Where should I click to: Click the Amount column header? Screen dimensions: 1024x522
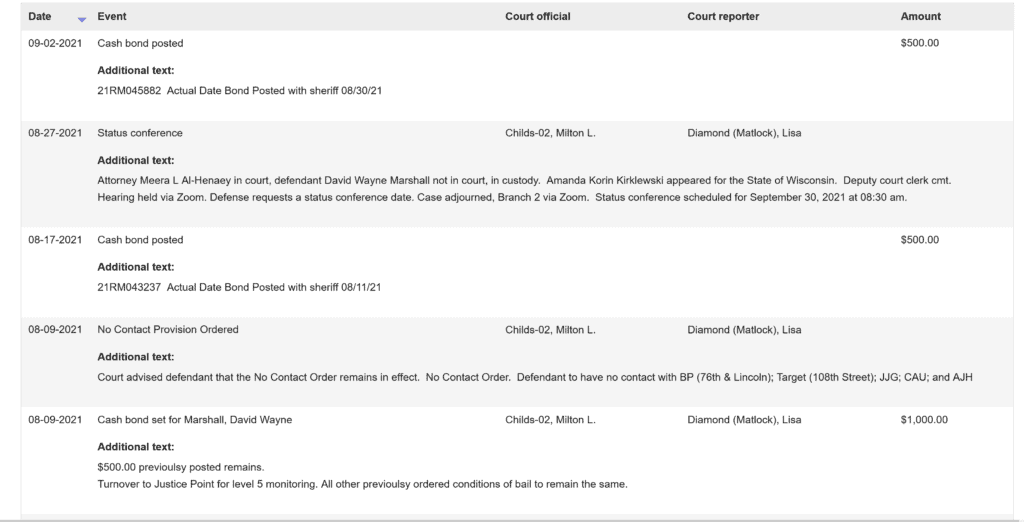[921, 16]
